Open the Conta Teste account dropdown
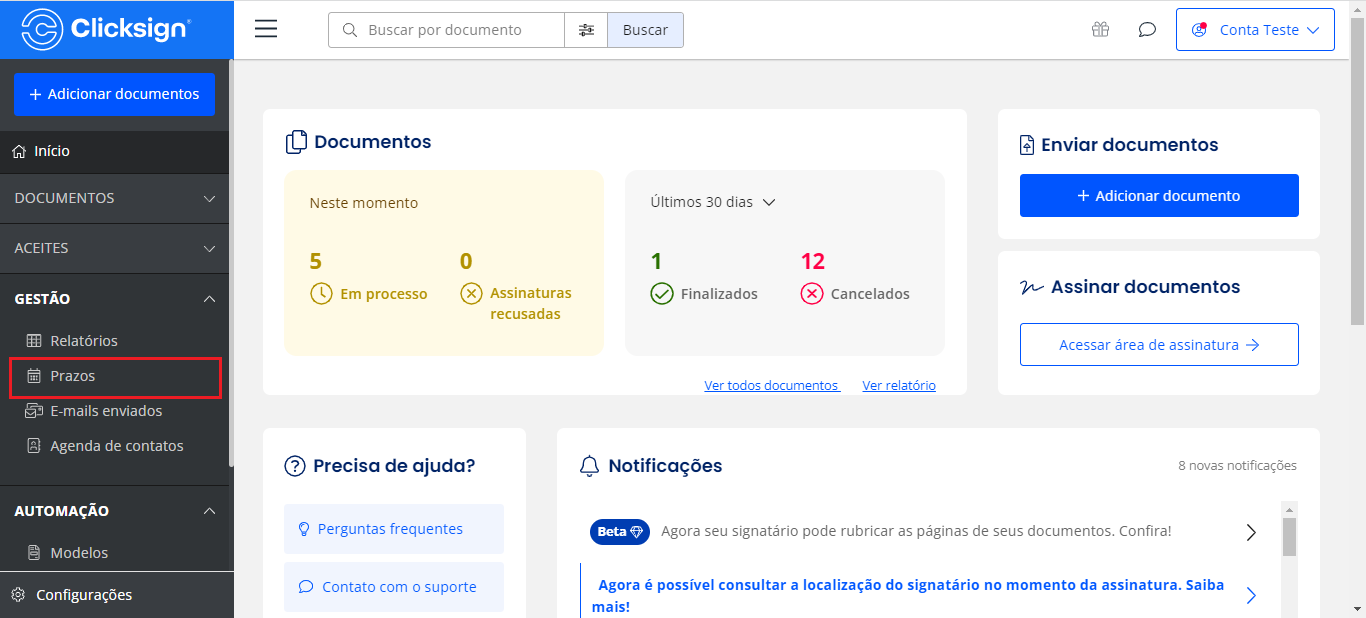This screenshot has height=618, width=1366. pyautogui.click(x=1255, y=30)
